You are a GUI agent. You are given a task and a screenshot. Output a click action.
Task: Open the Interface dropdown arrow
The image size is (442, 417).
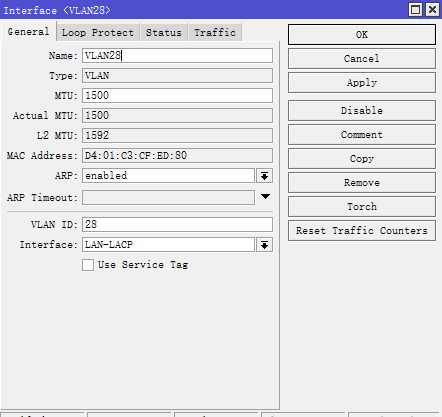click(264, 245)
